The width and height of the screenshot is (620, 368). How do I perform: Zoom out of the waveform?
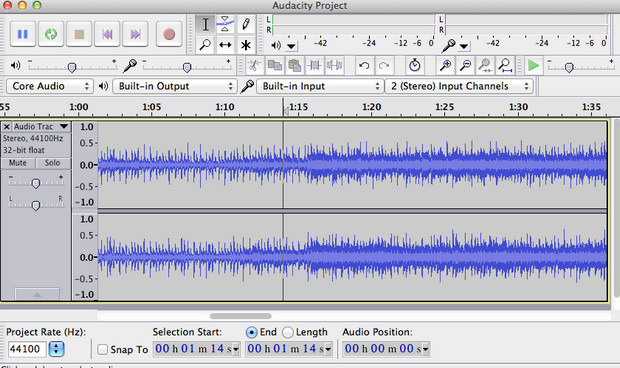point(465,65)
